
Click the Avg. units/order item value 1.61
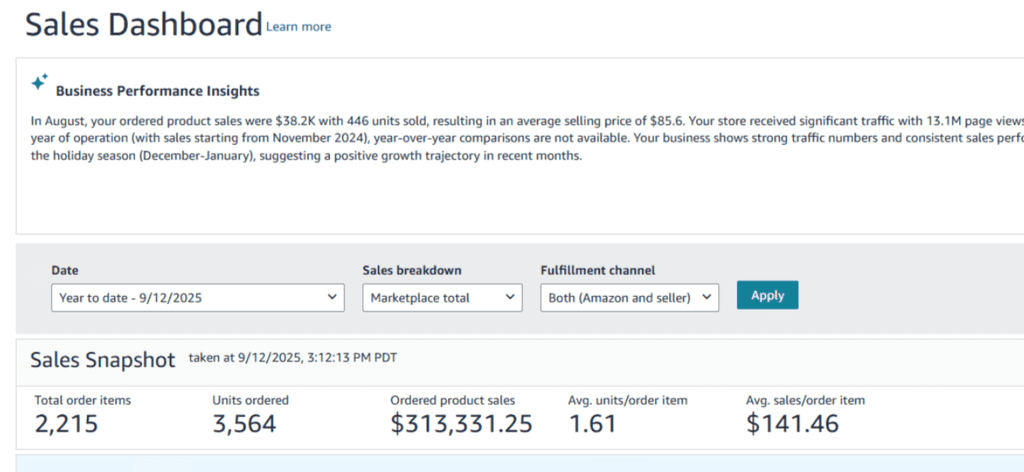tap(593, 424)
